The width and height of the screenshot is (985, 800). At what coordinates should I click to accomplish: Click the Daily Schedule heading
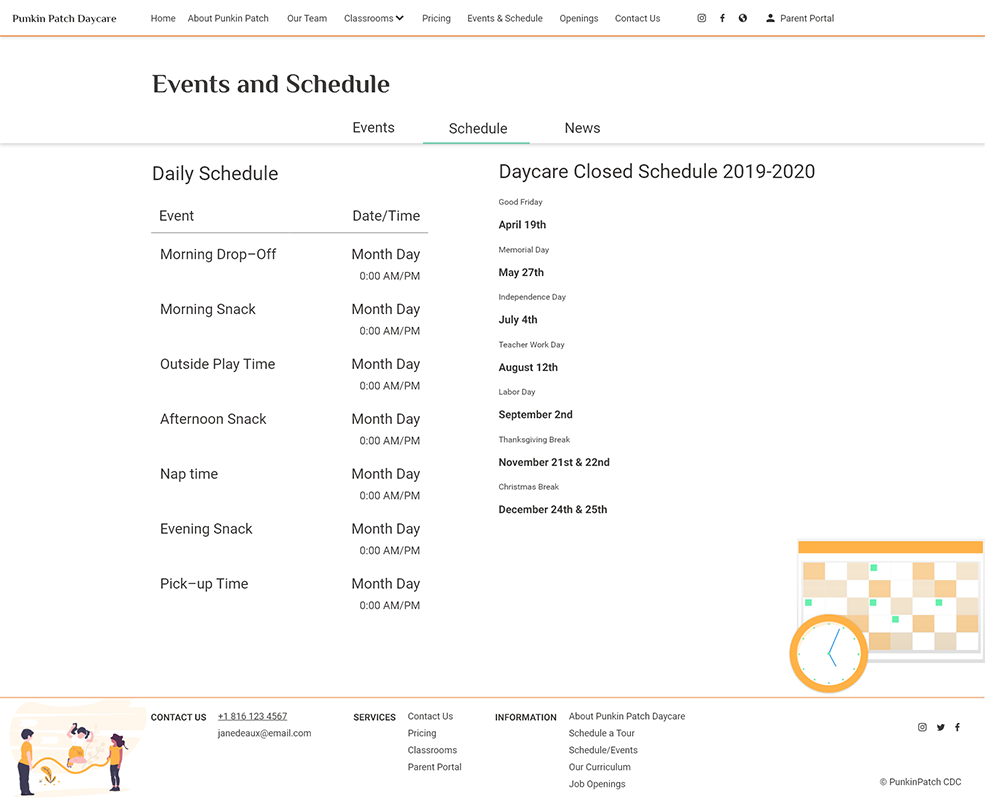click(215, 174)
